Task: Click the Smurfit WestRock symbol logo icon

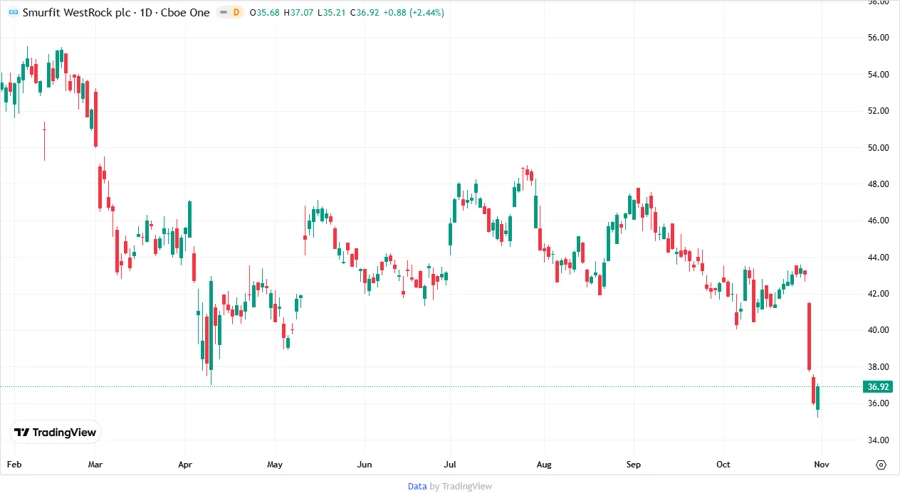Action: 13,12
